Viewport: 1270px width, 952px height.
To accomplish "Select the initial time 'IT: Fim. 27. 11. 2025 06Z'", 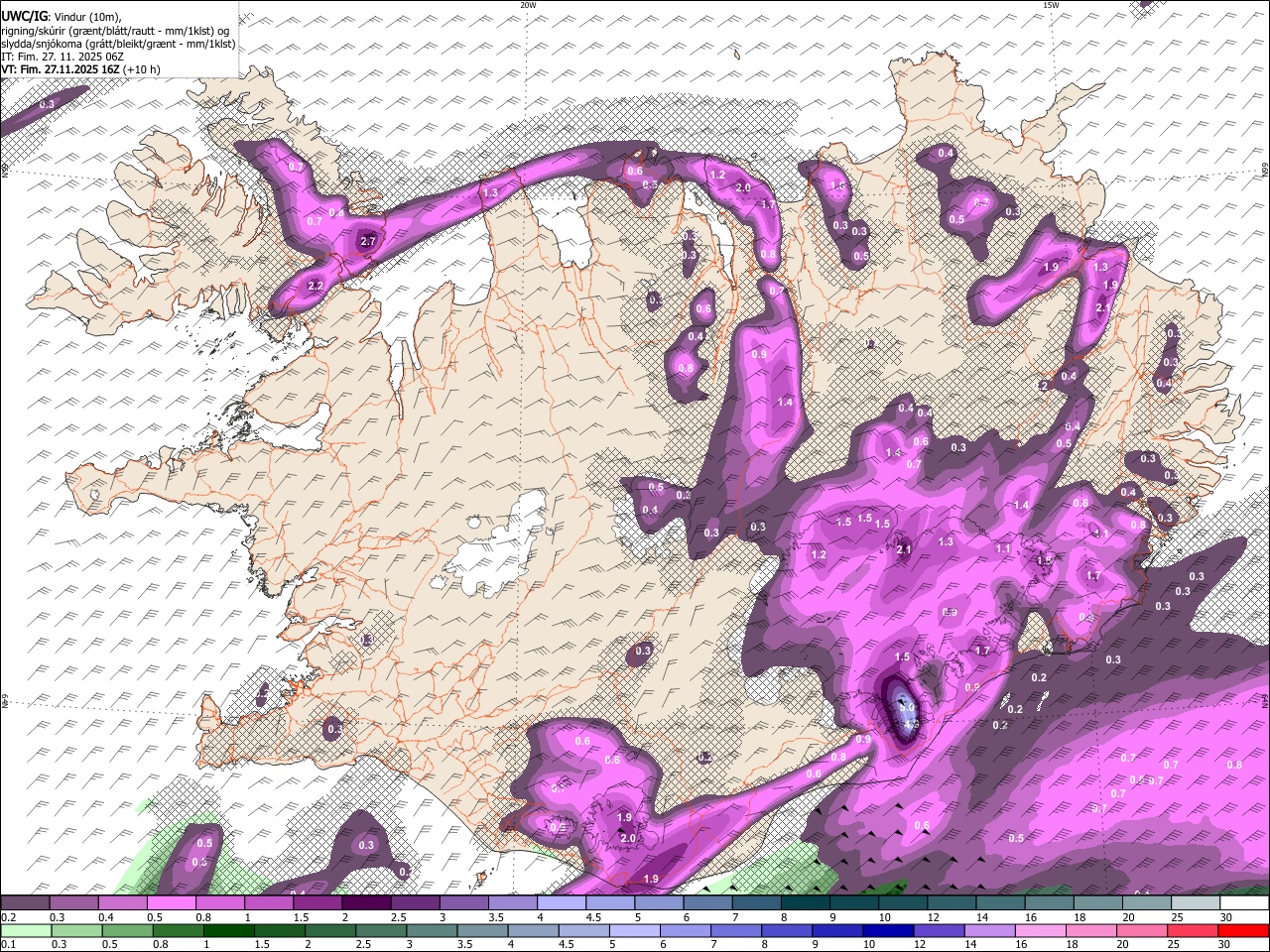I will [63, 57].
